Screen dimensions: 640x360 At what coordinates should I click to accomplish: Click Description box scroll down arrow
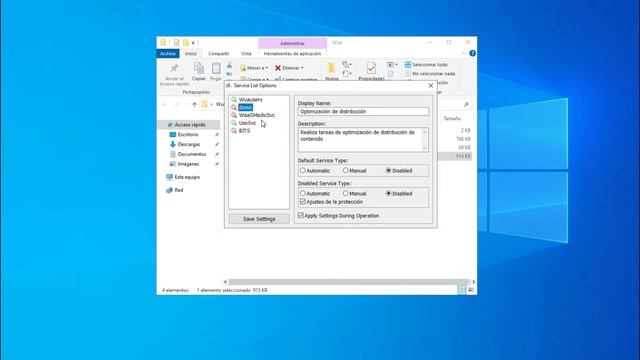point(425,148)
